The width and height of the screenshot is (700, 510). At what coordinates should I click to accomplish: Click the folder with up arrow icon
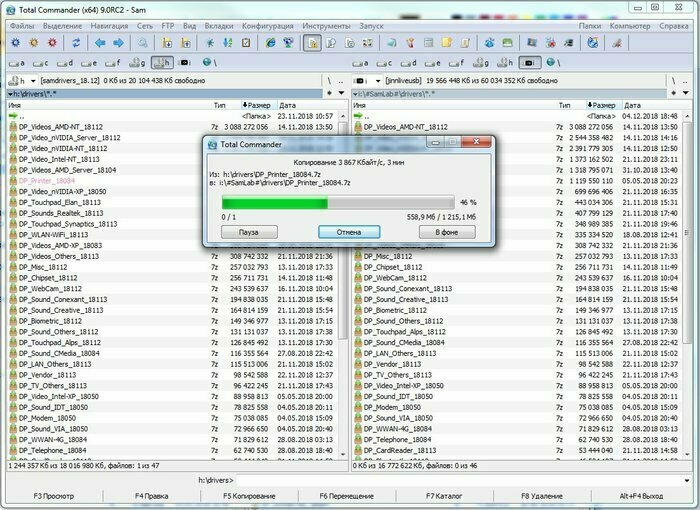(185, 43)
